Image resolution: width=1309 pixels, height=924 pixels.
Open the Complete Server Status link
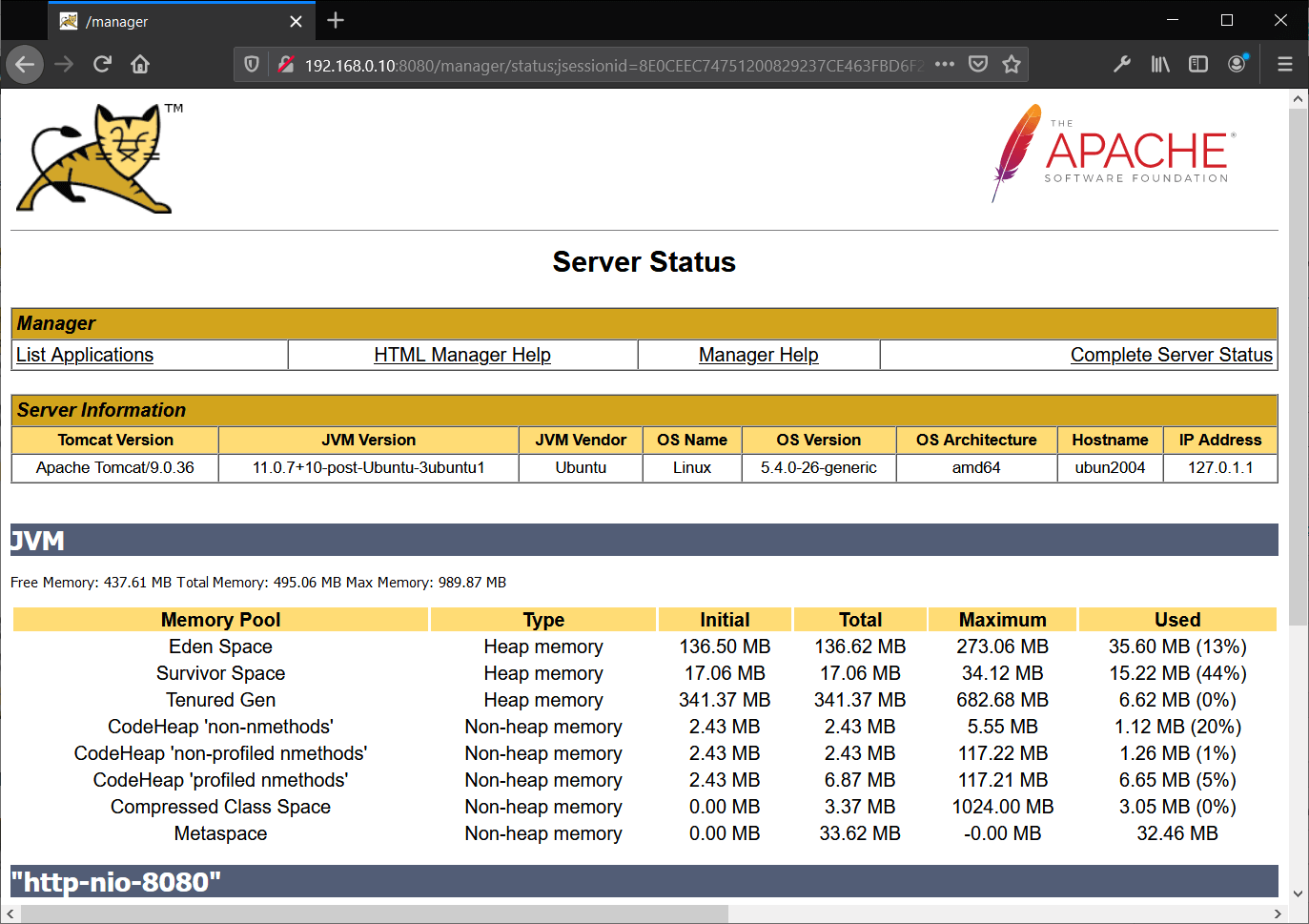coord(1171,355)
